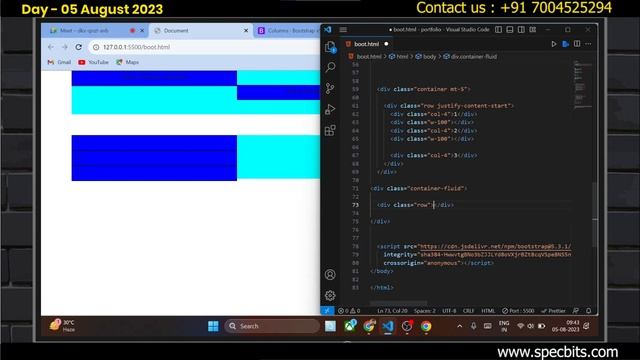640x360 pixels.
Task: Open the Source Control view
Action: click(330, 88)
